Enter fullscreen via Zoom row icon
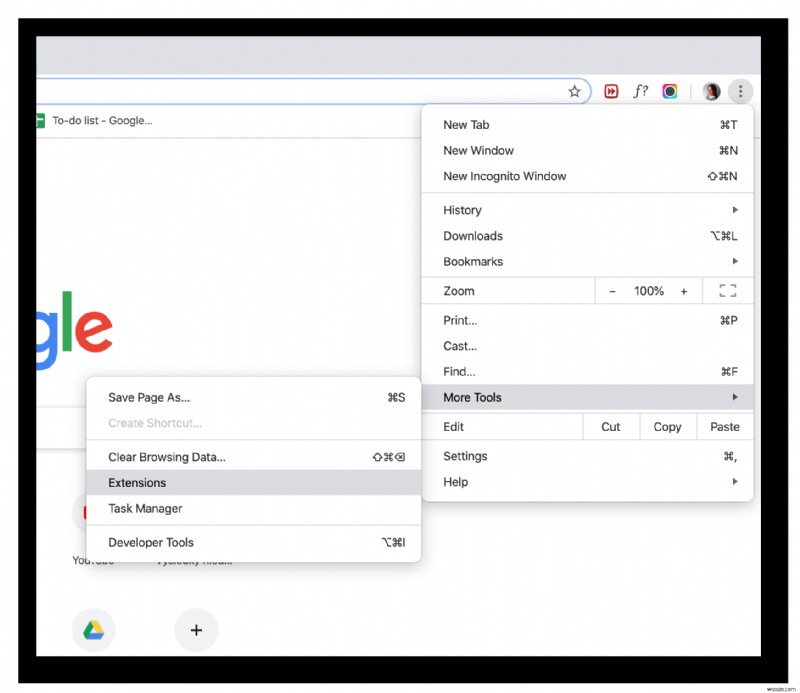This screenshot has width=800, height=693. (x=728, y=291)
